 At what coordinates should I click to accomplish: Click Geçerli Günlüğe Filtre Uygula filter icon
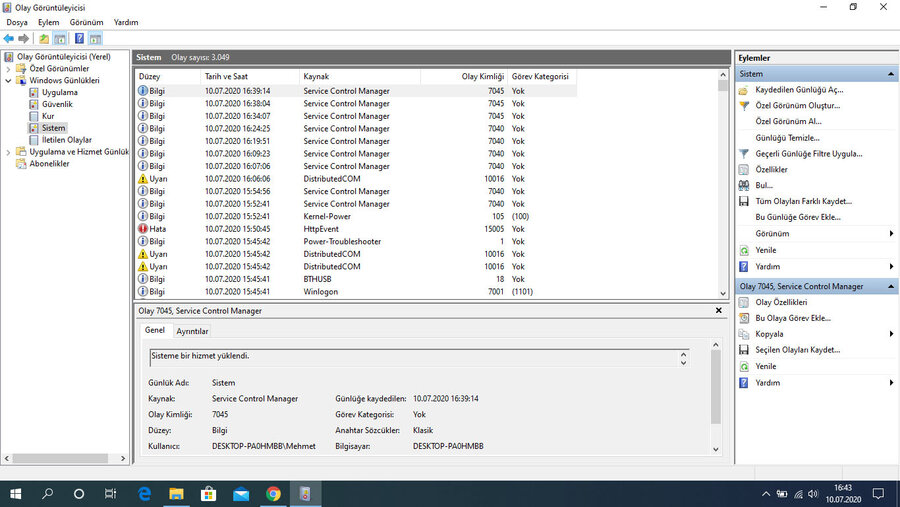coord(743,154)
